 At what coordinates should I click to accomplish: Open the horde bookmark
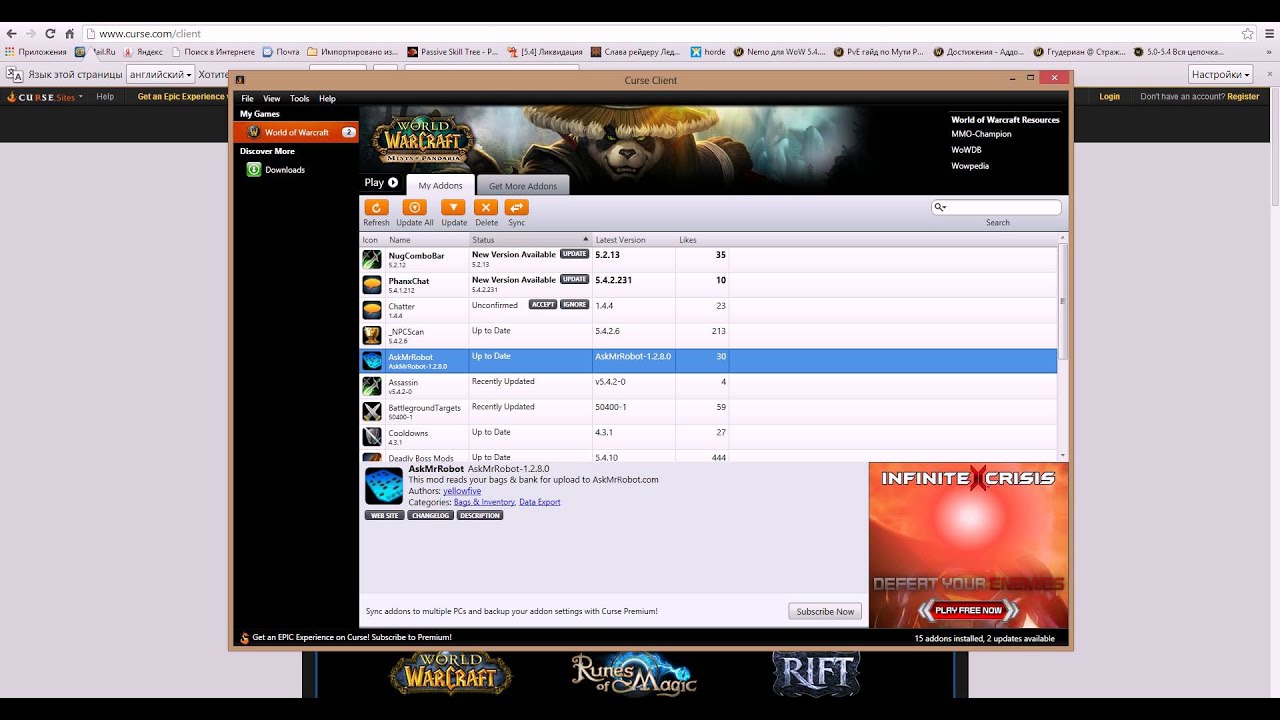click(708, 52)
